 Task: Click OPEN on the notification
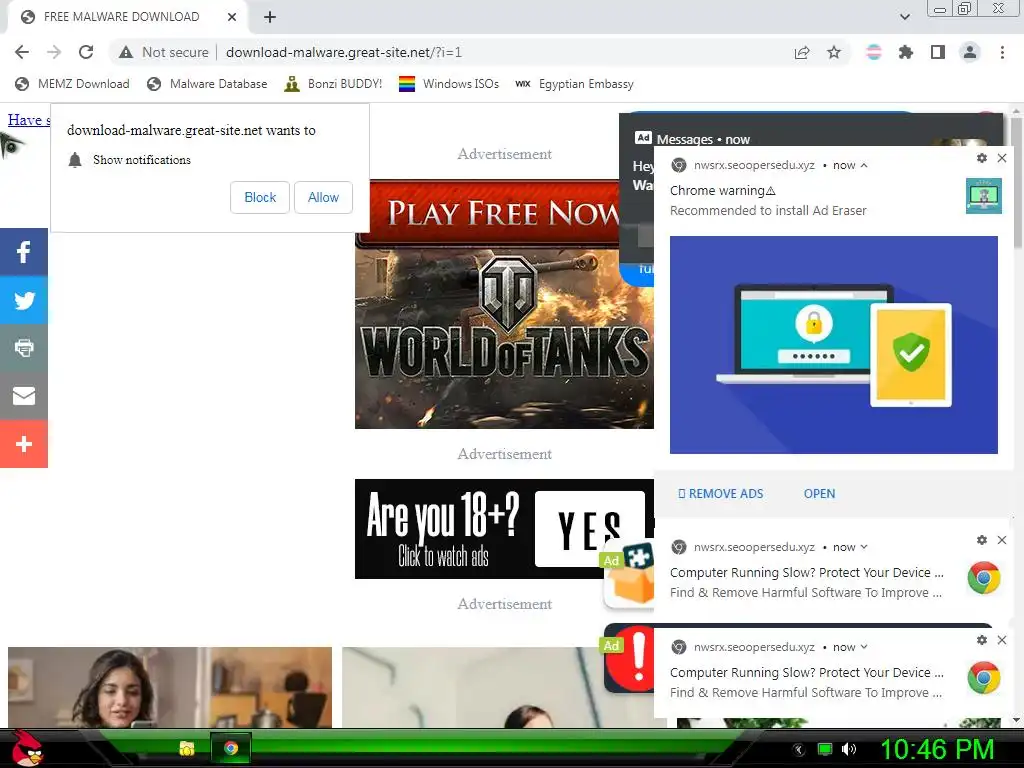point(820,494)
